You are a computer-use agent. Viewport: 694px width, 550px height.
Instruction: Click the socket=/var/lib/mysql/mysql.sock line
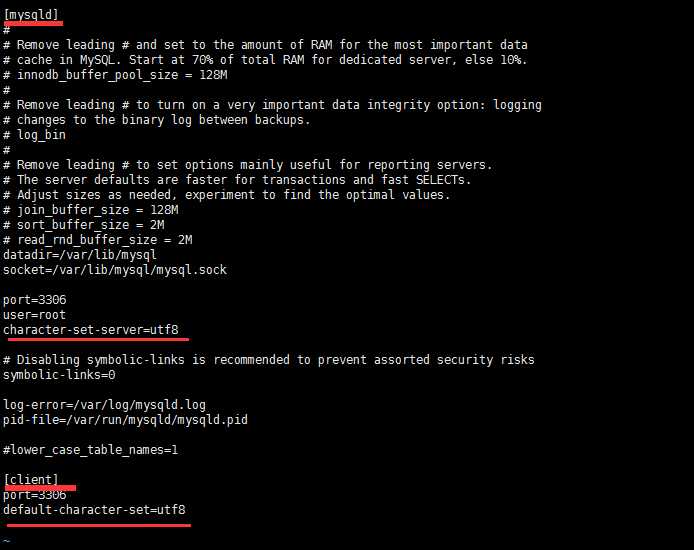pyautogui.click(x=115, y=270)
